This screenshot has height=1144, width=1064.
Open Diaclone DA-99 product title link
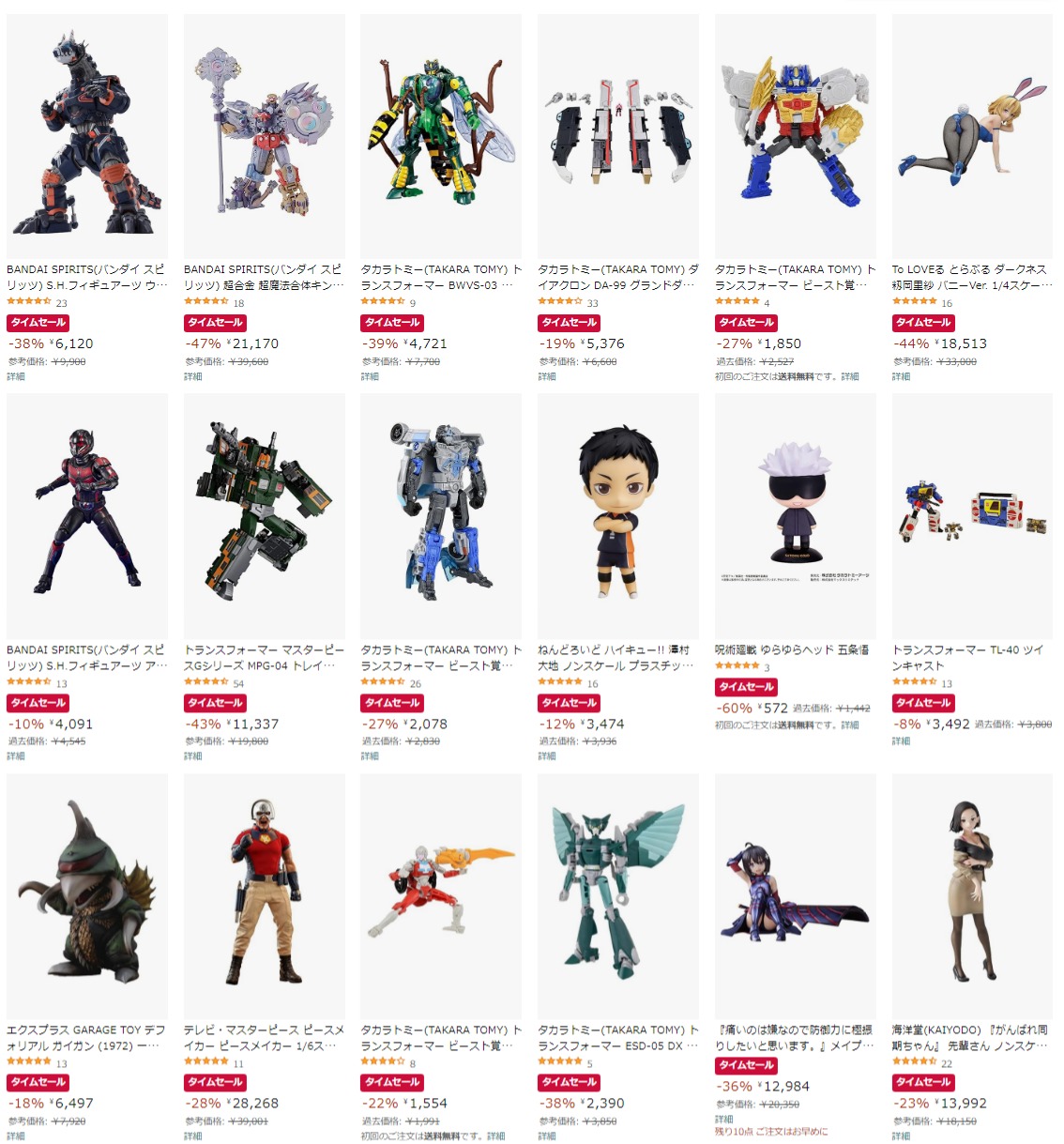pos(618,277)
